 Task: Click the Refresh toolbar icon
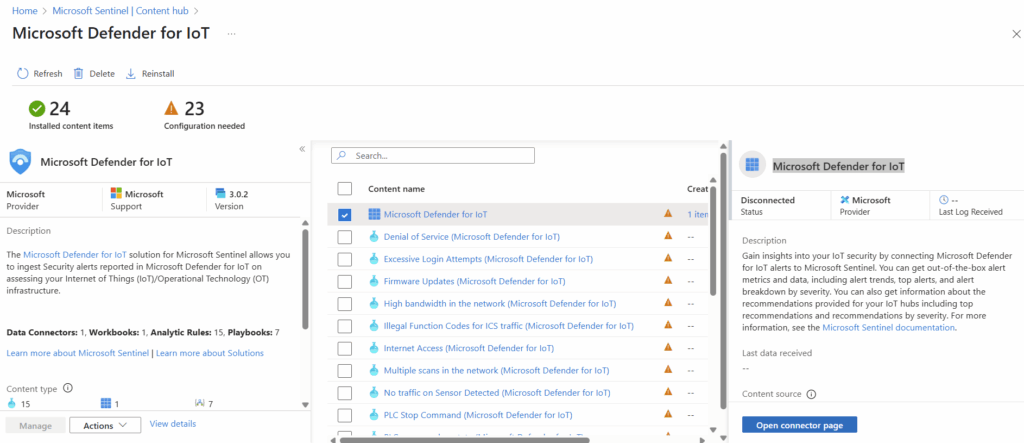click(22, 74)
